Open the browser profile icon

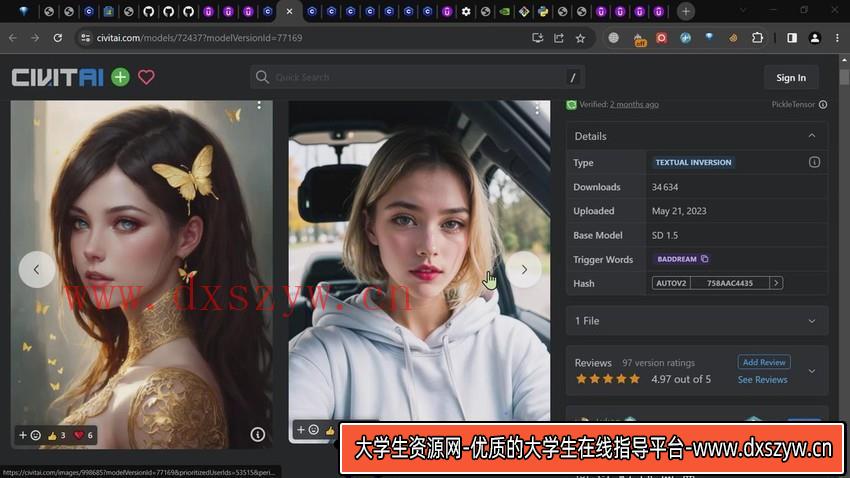814,38
